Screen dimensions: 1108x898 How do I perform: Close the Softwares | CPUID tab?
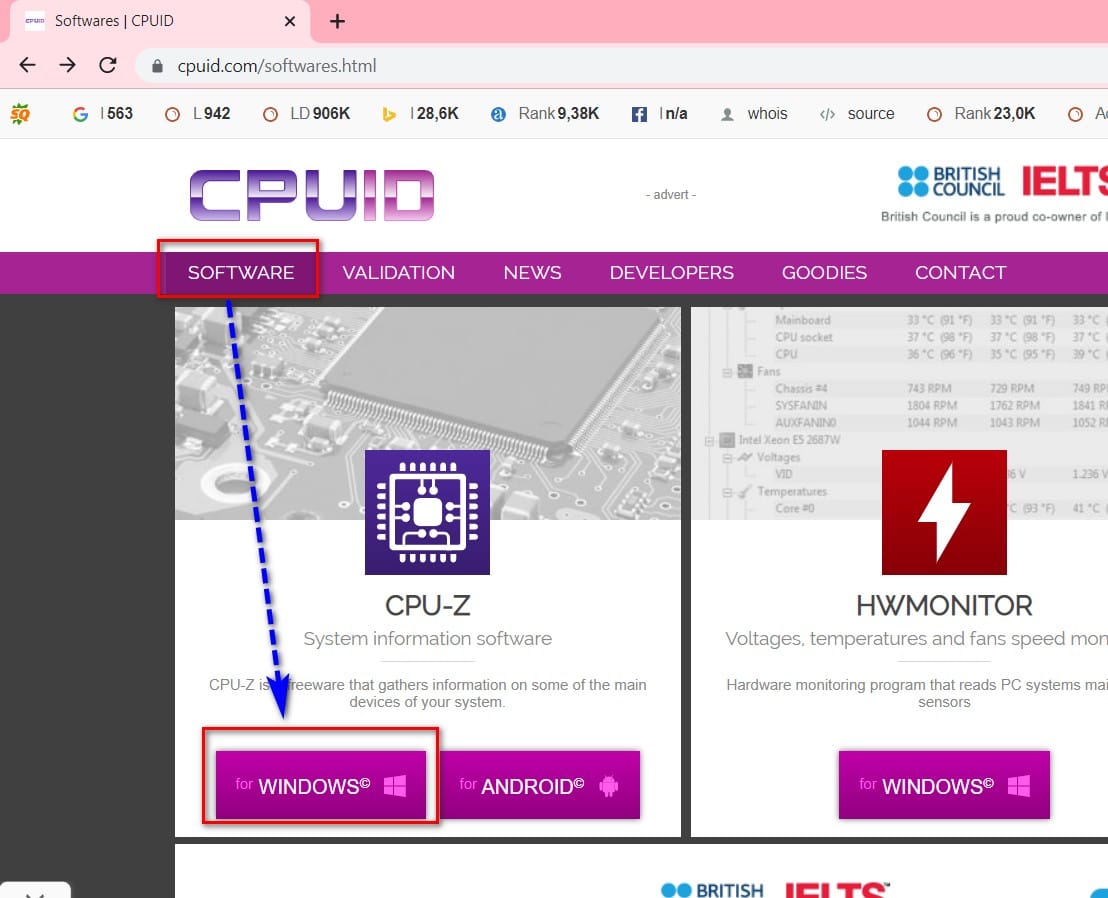(x=290, y=21)
